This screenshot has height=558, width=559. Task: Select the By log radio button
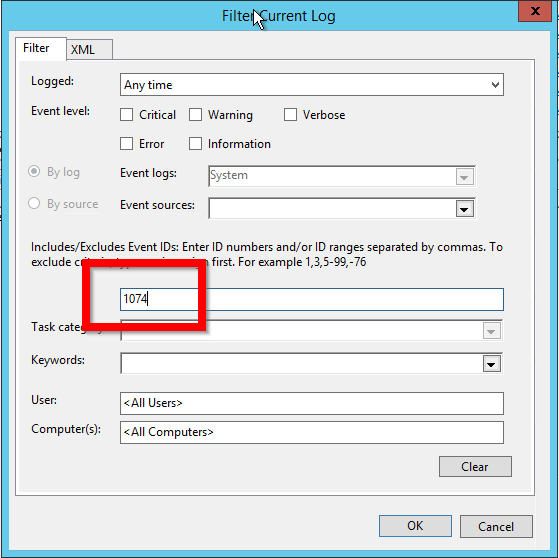[x=34, y=172]
